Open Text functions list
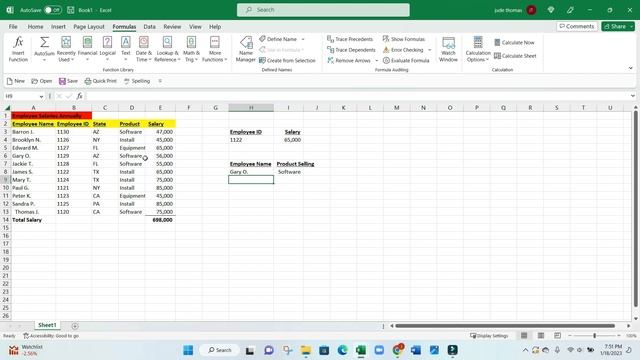Viewport: 640px width, 360px height. (x=126, y=49)
